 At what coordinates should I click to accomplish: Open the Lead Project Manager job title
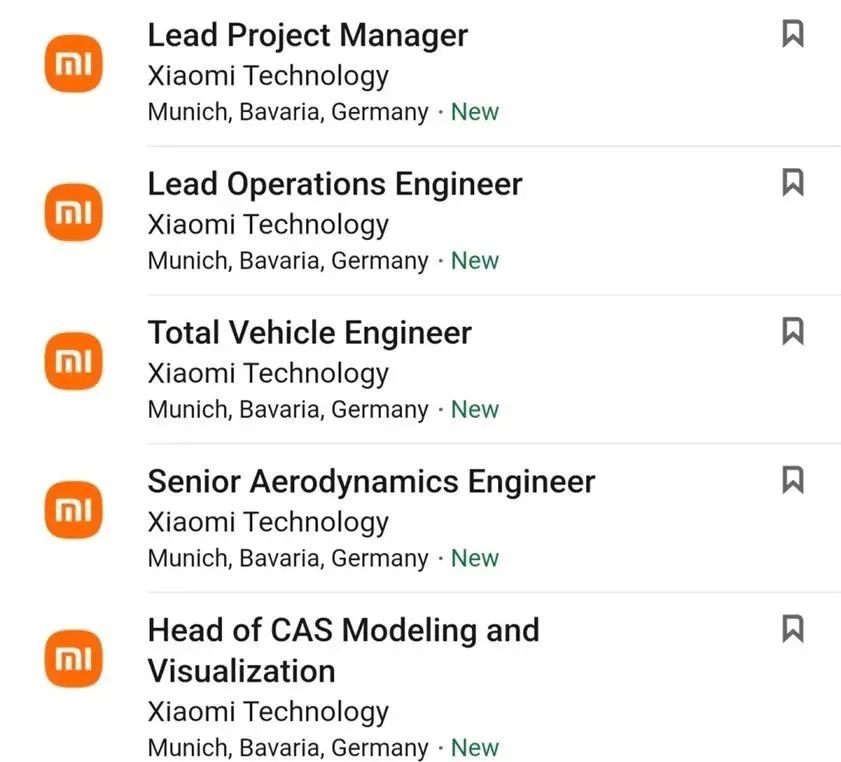308,36
